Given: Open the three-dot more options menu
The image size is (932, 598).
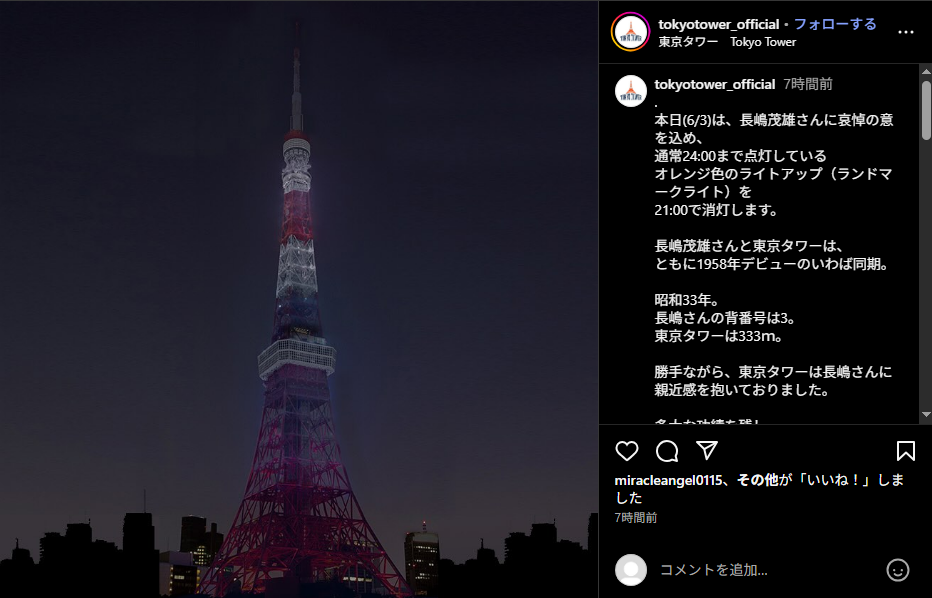Looking at the screenshot, I should [x=905, y=32].
